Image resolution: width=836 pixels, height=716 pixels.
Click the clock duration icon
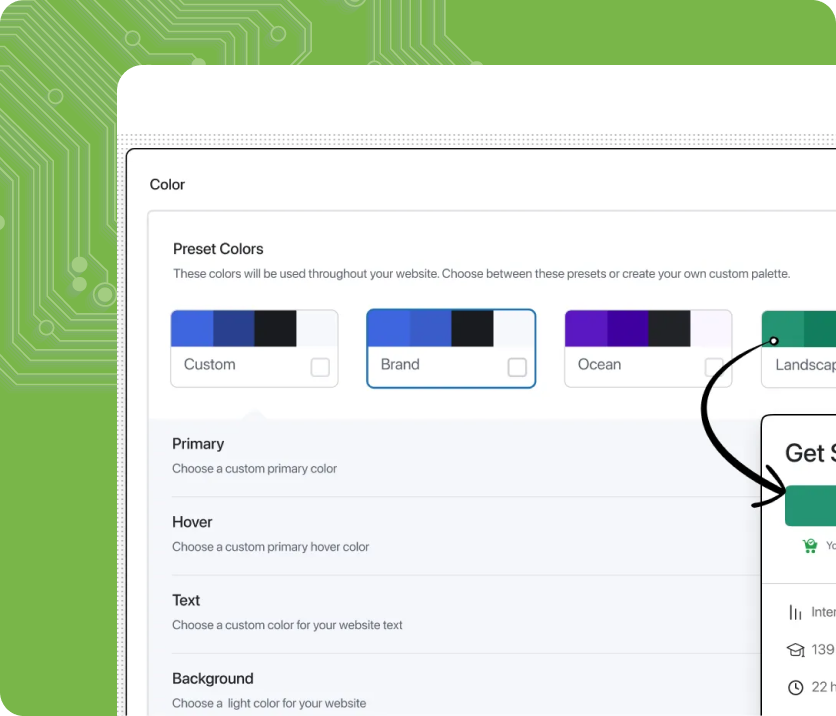796,688
